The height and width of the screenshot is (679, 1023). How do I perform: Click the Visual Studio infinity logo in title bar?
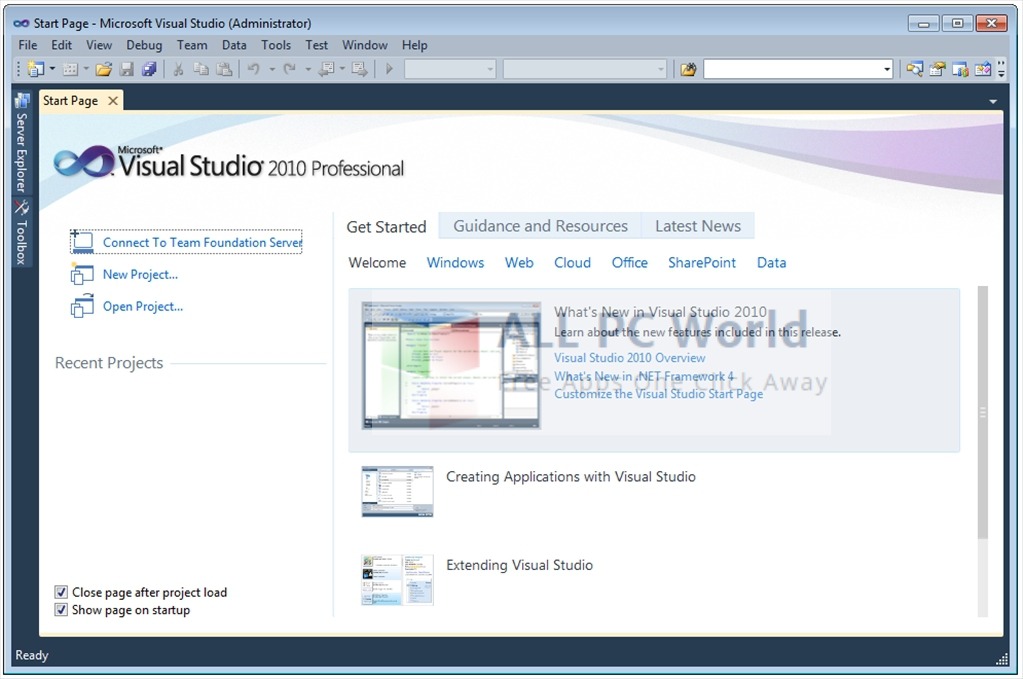[x=22, y=23]
